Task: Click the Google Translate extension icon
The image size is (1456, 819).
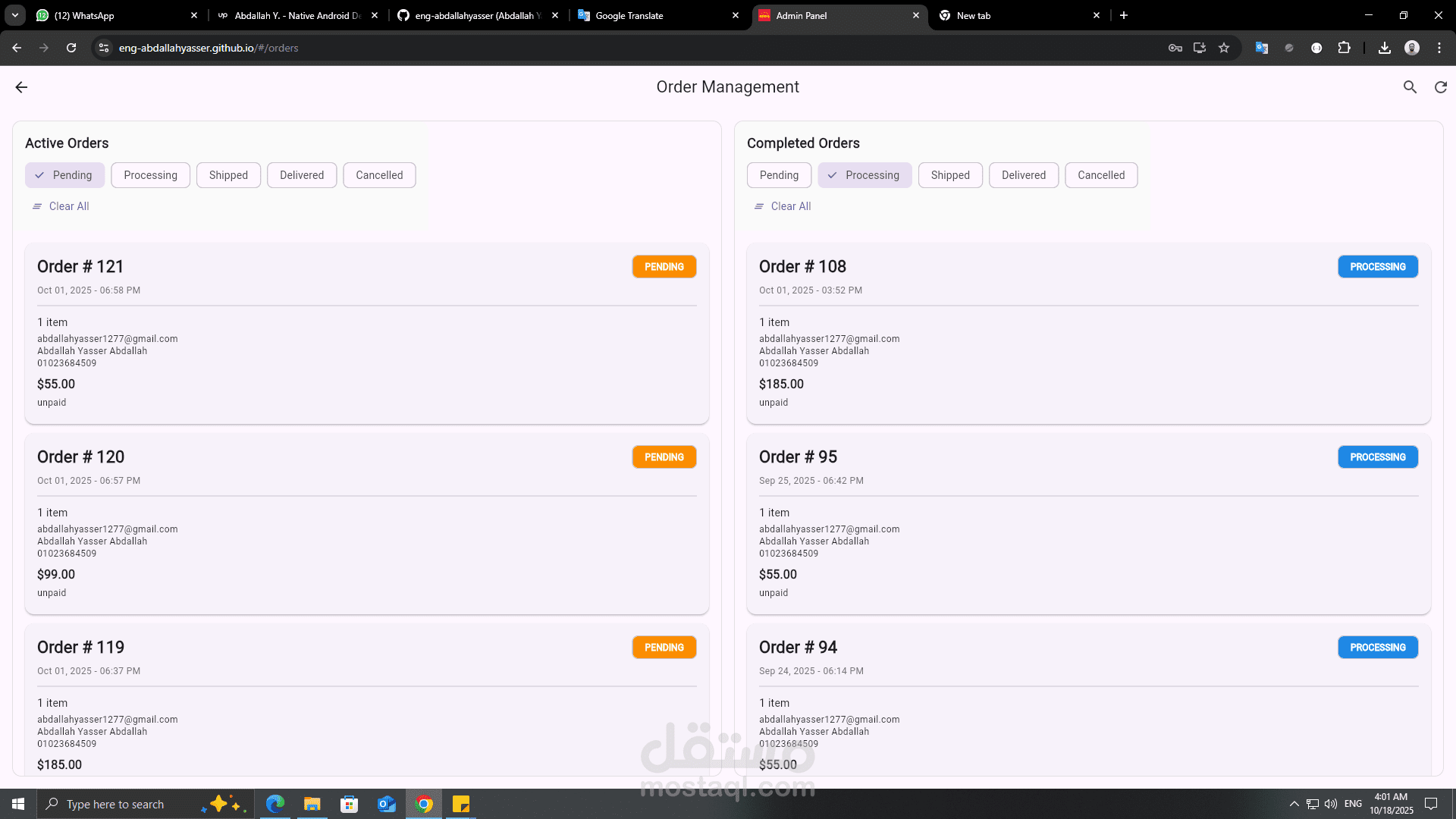Action: coord(1262,48)
